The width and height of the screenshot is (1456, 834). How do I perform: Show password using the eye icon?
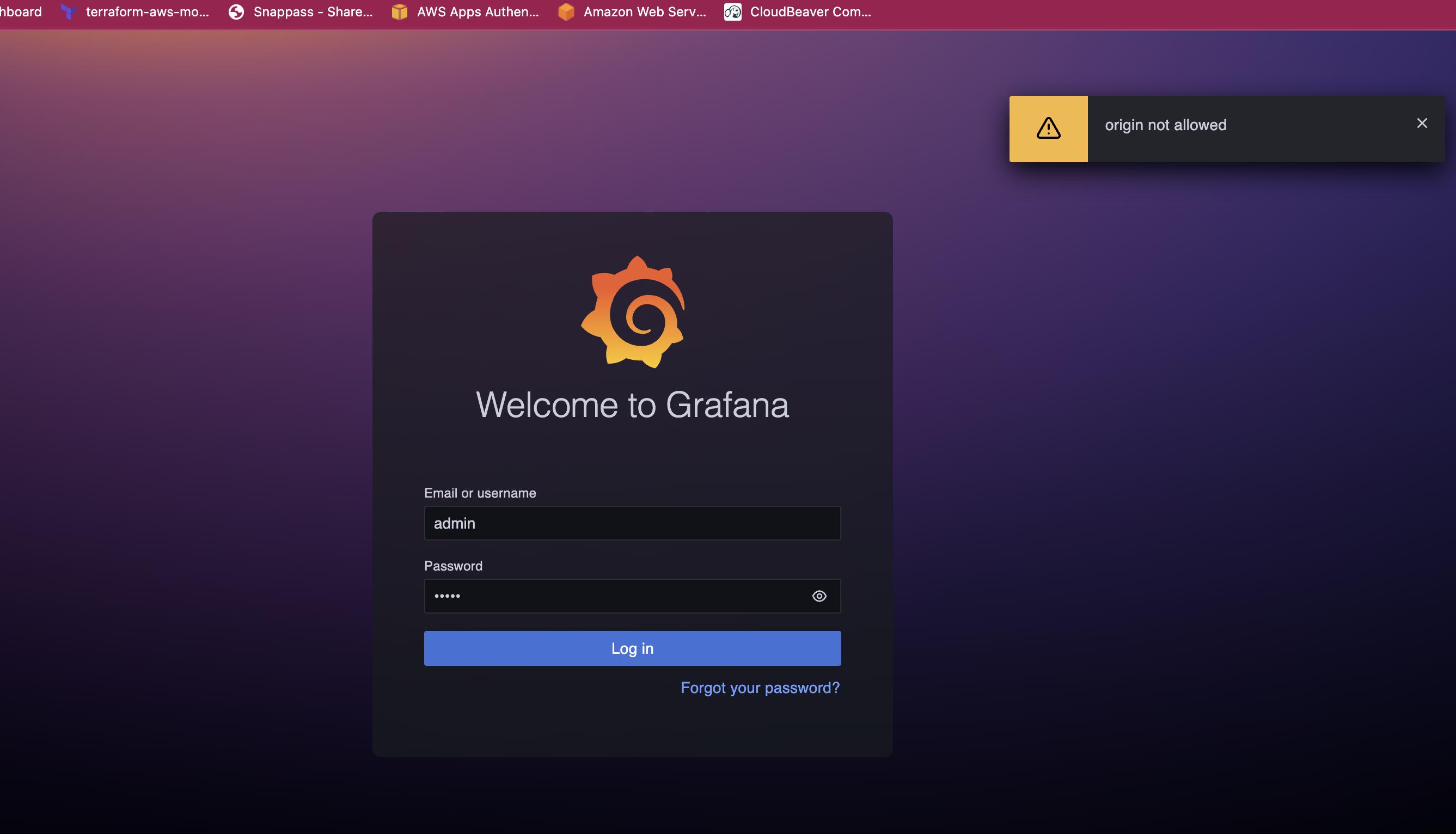click(819, 596)
